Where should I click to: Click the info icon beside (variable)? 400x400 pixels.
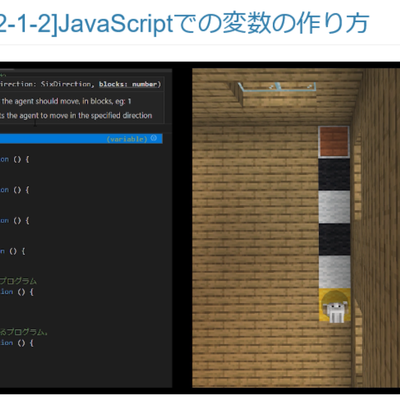(x=154, y=138)
